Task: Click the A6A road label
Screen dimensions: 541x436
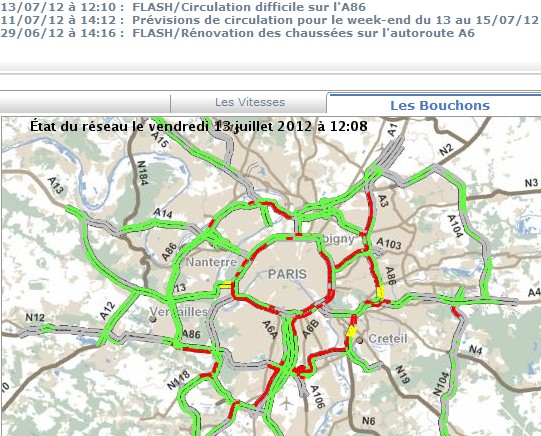Action: point(270,329)
